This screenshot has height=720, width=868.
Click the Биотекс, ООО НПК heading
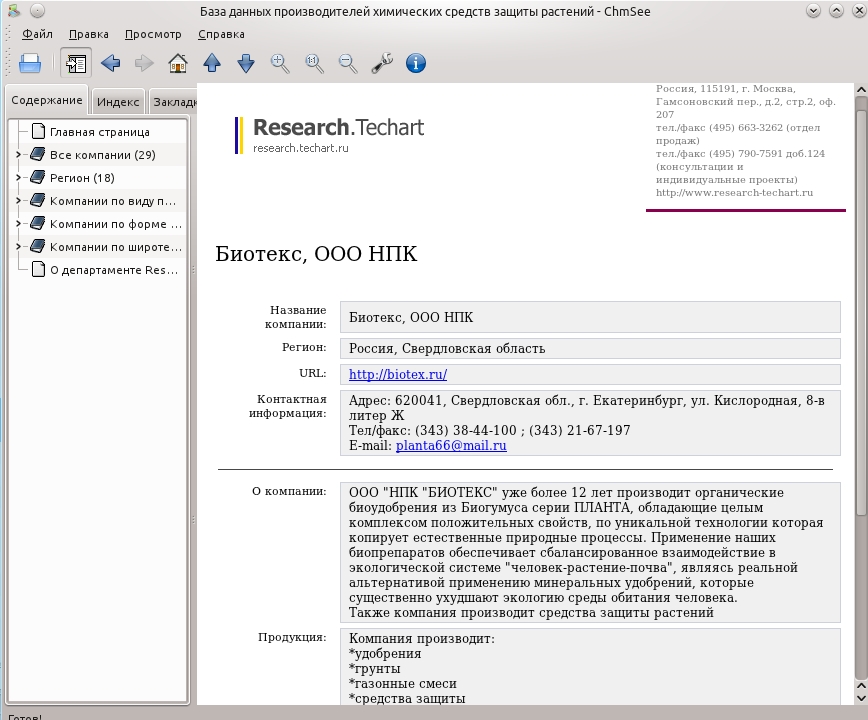pyautogui.click(x=316, y=253)
